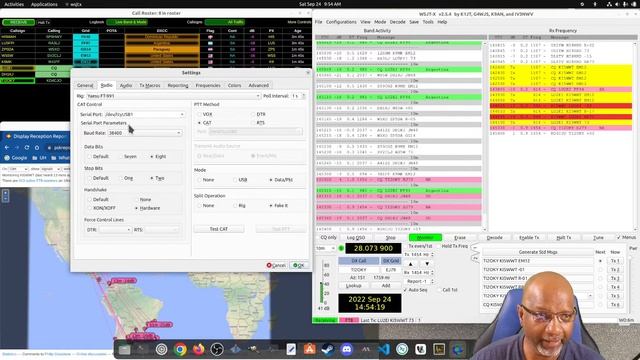Open the text editor icon in dock
This screenshot has width=640, height=360.
click(x=291, y=349)
